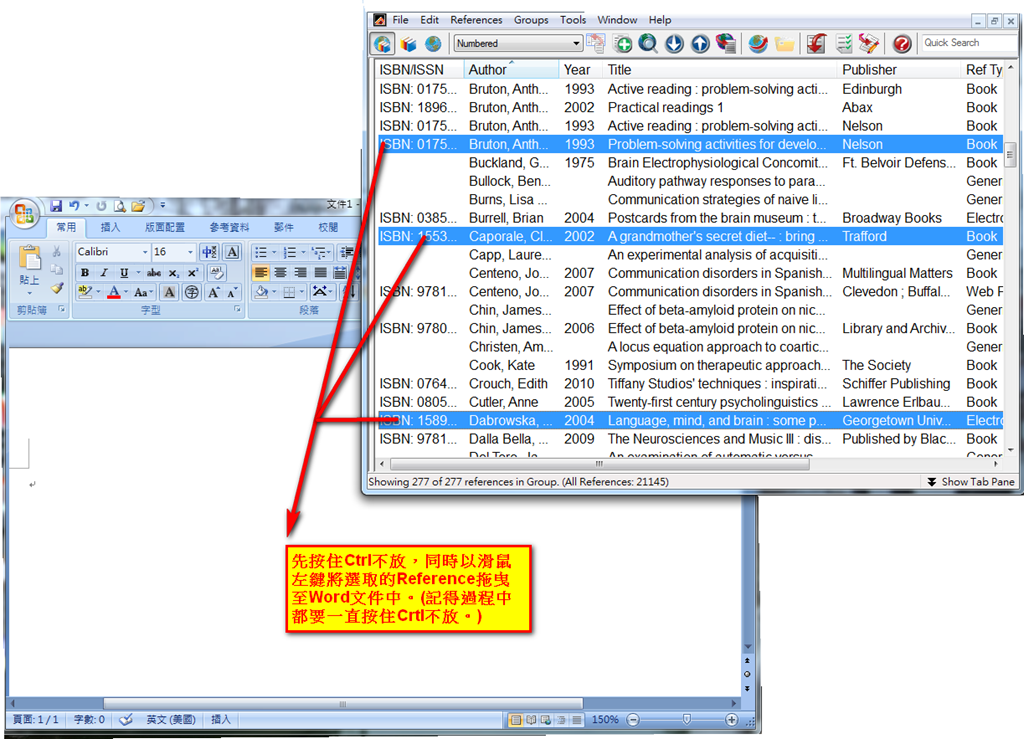Open the File menu in EndNote
Image resolution: width=1024 pixels, height=739 pixels.
coord(400,20)
